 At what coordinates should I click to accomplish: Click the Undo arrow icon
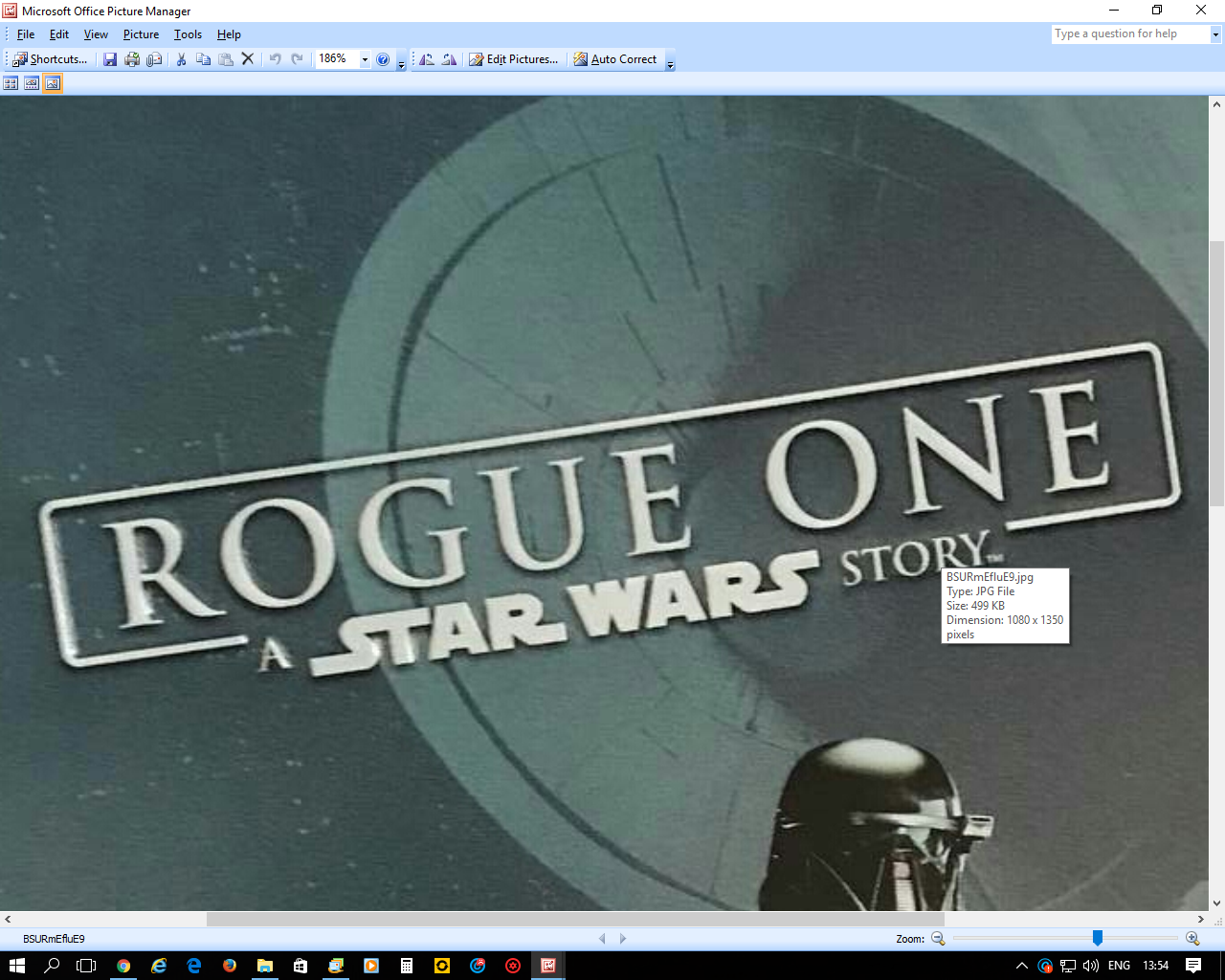[275, 59]
